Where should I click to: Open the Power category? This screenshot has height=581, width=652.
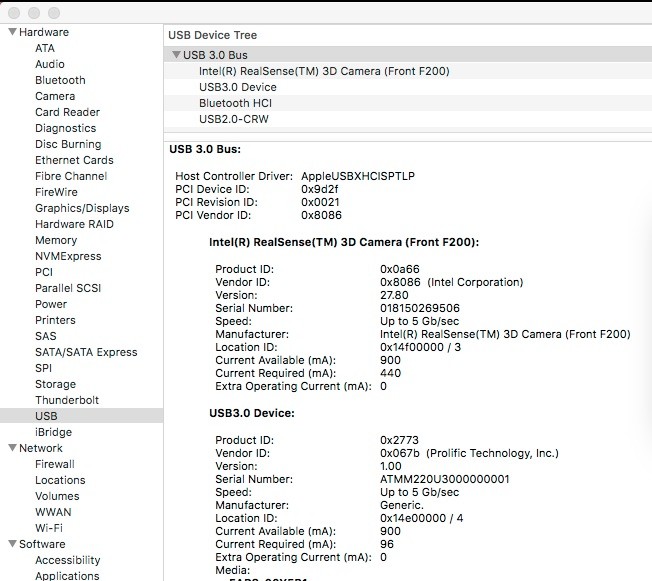(x=51, y=304)
